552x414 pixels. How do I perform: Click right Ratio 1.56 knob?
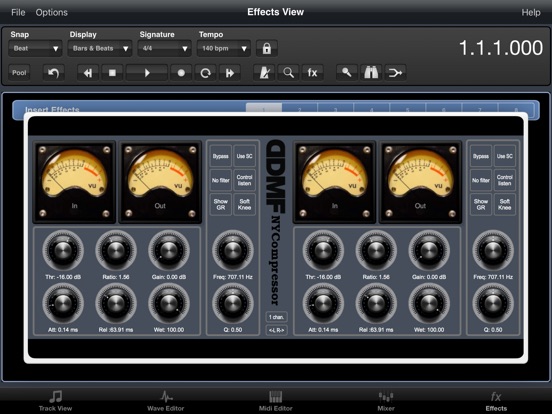click(x=376, y=251)
